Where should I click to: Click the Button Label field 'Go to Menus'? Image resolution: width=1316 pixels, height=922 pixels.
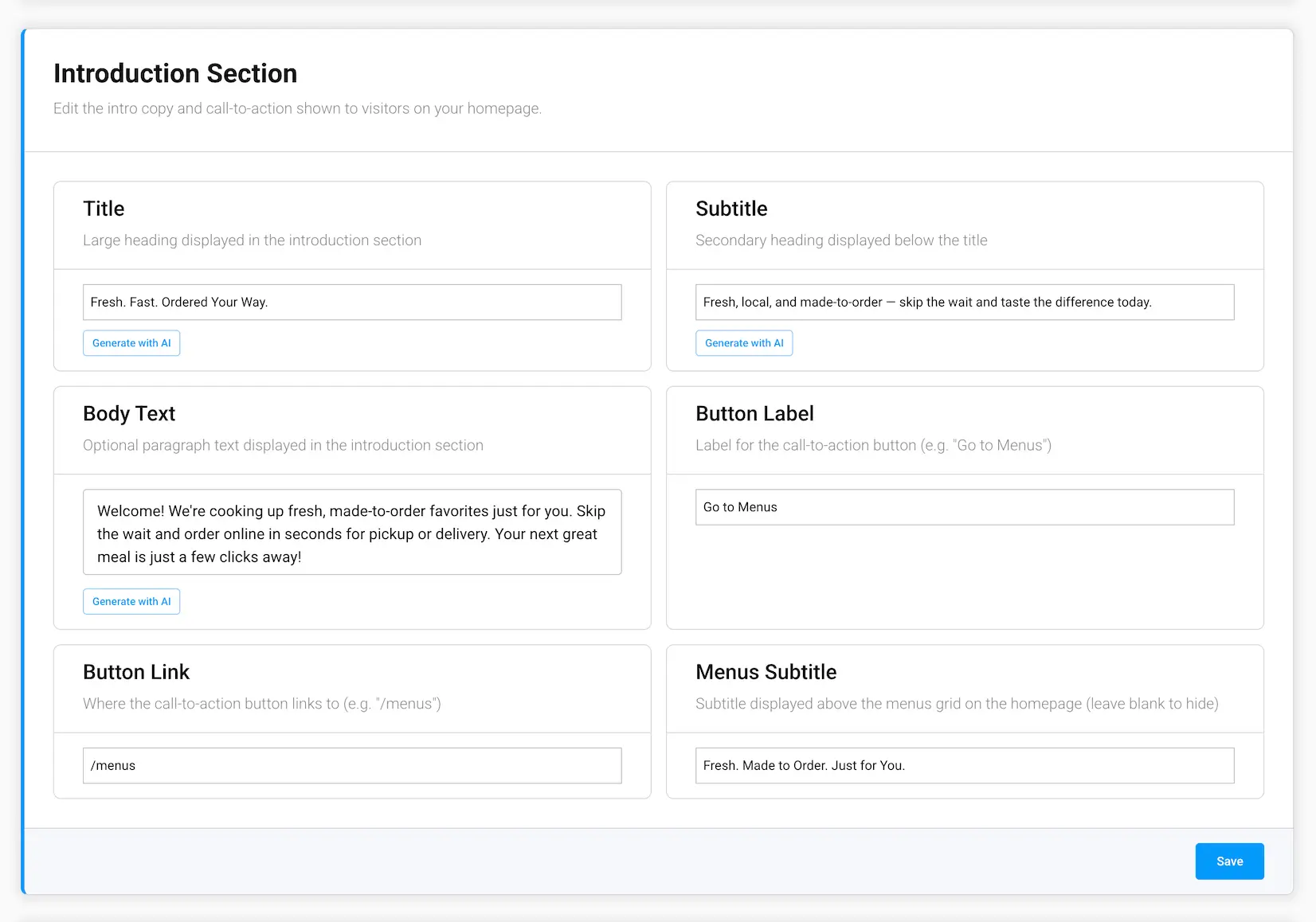[x=965, y=507]
